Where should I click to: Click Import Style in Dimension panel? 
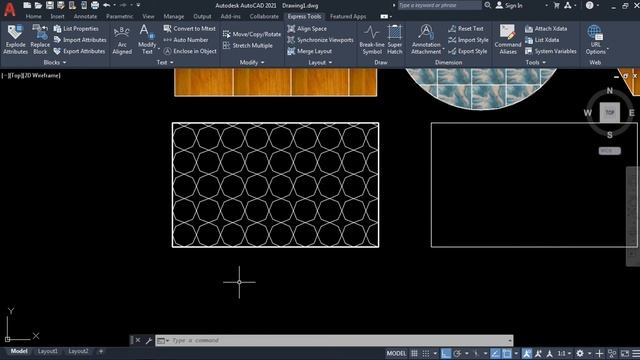pyautogui.click(x=468, y=40)
